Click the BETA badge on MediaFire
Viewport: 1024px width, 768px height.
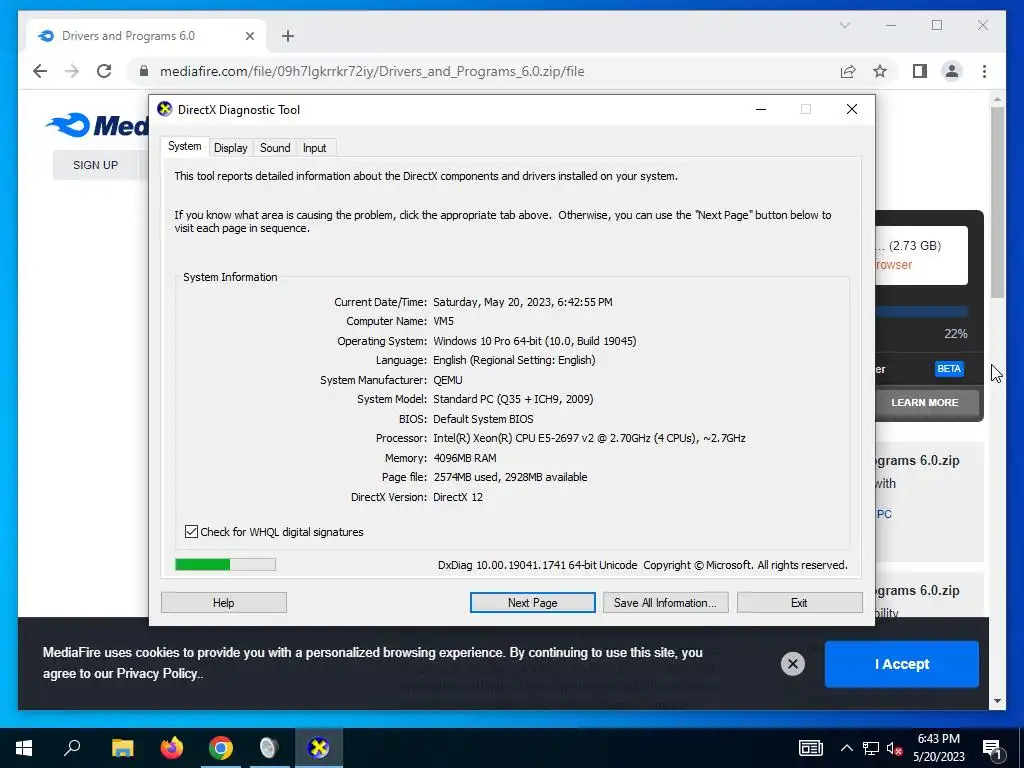click(949, 369)
